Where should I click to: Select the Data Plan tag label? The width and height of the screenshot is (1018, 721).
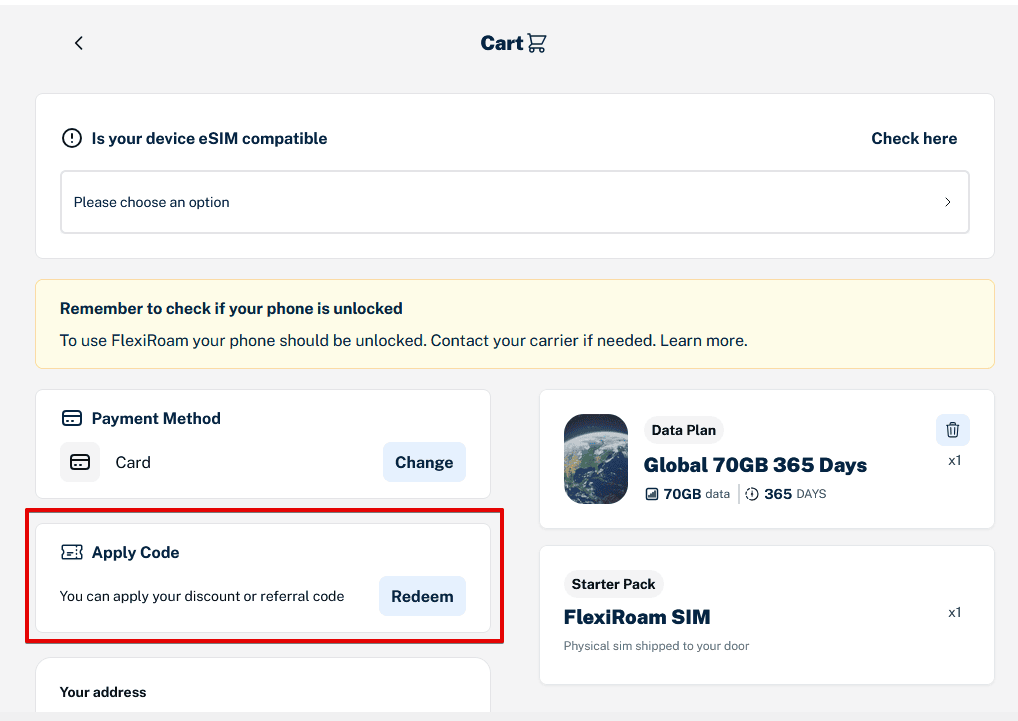click(x=684, y=431)
